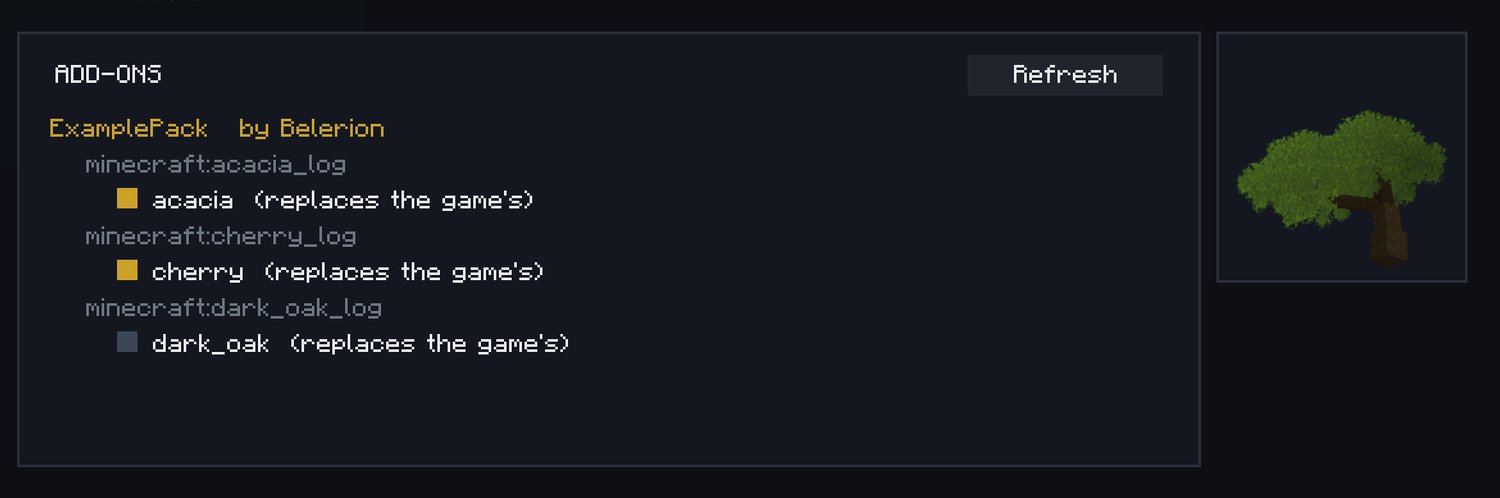
Task: Click the Refresh button
Action: pyautogui.click(x=1065, y=75)
